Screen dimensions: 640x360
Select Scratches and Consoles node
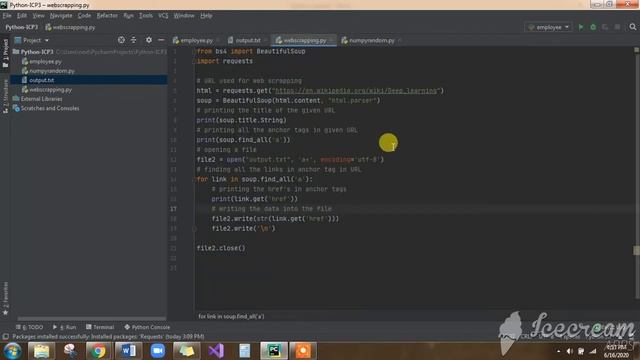(x=49, y=108)
